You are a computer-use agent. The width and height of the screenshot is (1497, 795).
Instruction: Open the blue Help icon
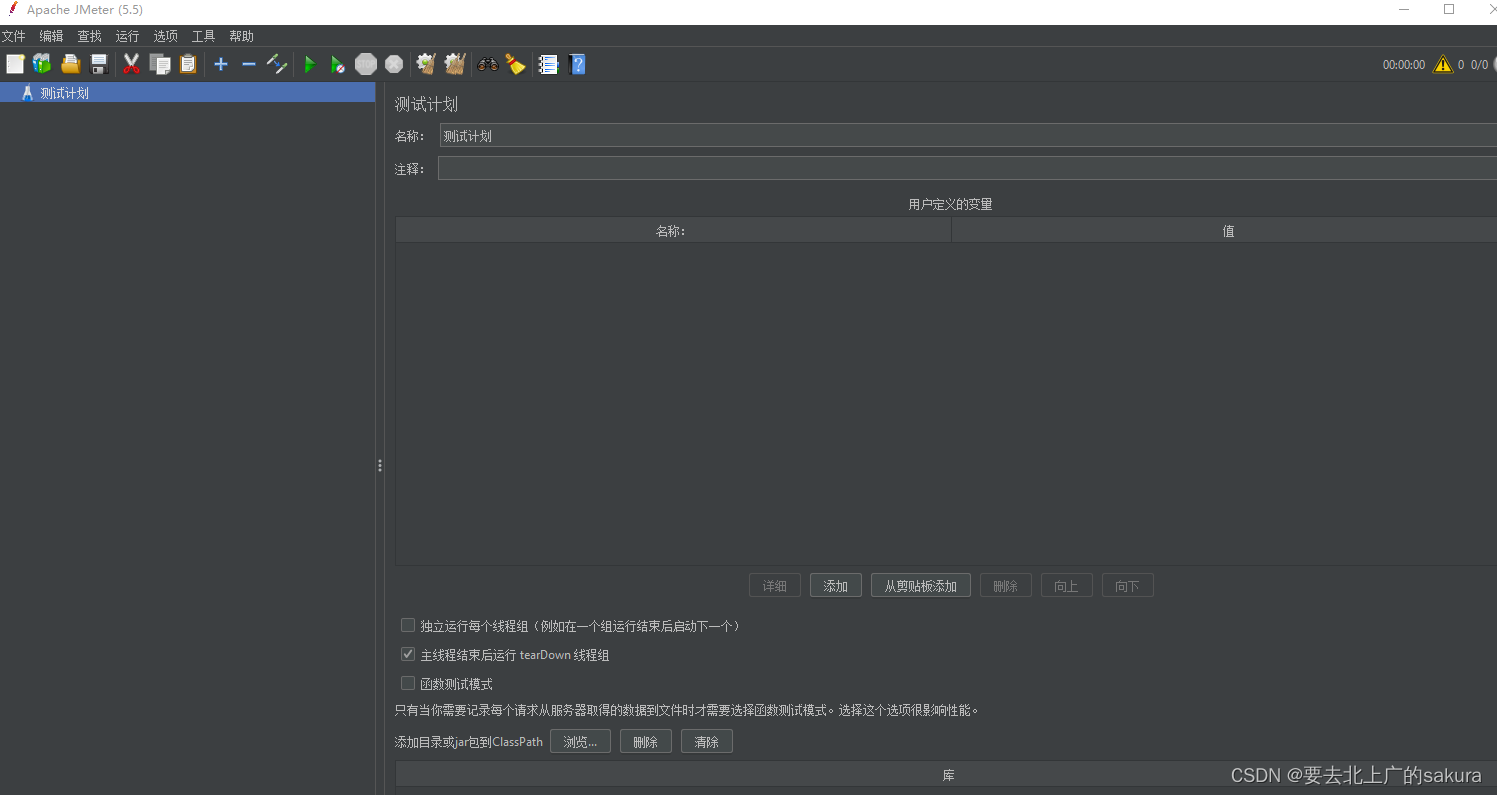[577, 64]
